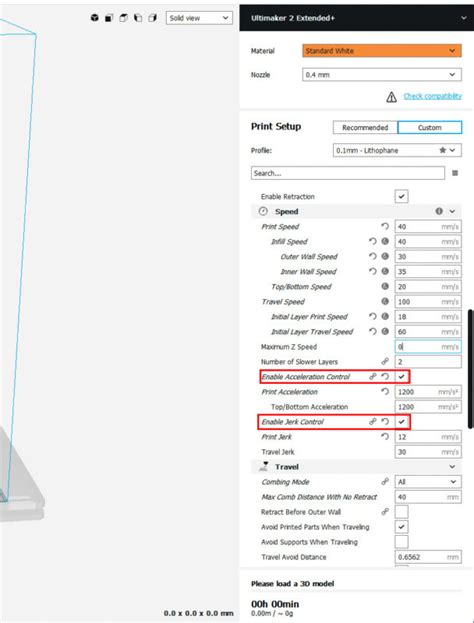This screenshot has height=623, width=474.
Task: Toggle Avoid Printed Parts When Traveling
Action: pyautogui.click(x=401, y=527)
